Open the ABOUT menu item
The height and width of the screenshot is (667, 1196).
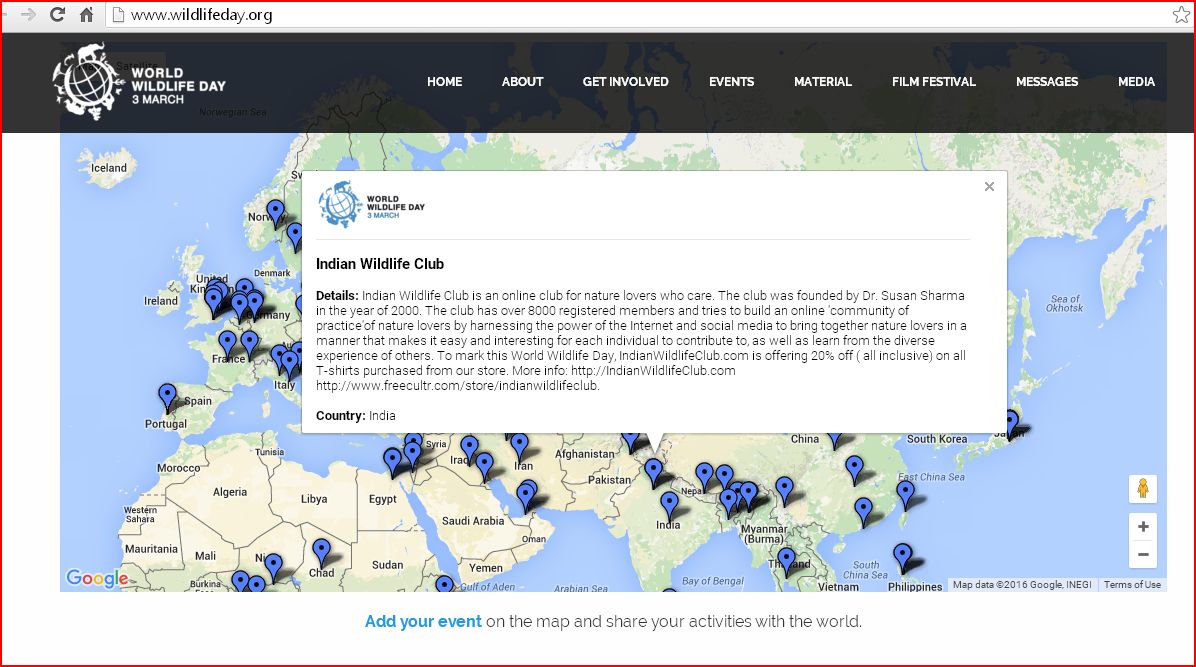coord(522,82)
